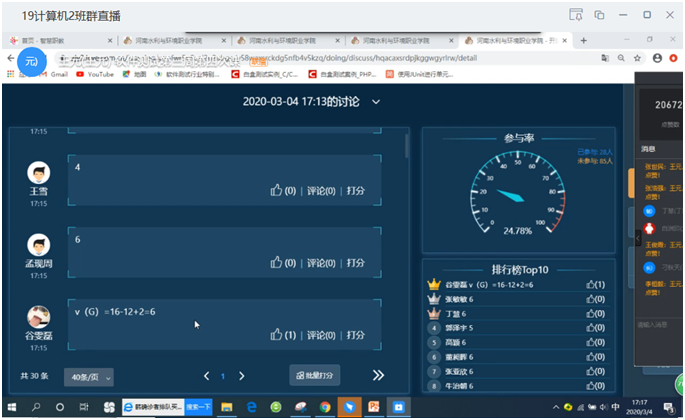
Task: Go to previous page using left chevron
Action: pyautogui.click(x=207, y=376)
